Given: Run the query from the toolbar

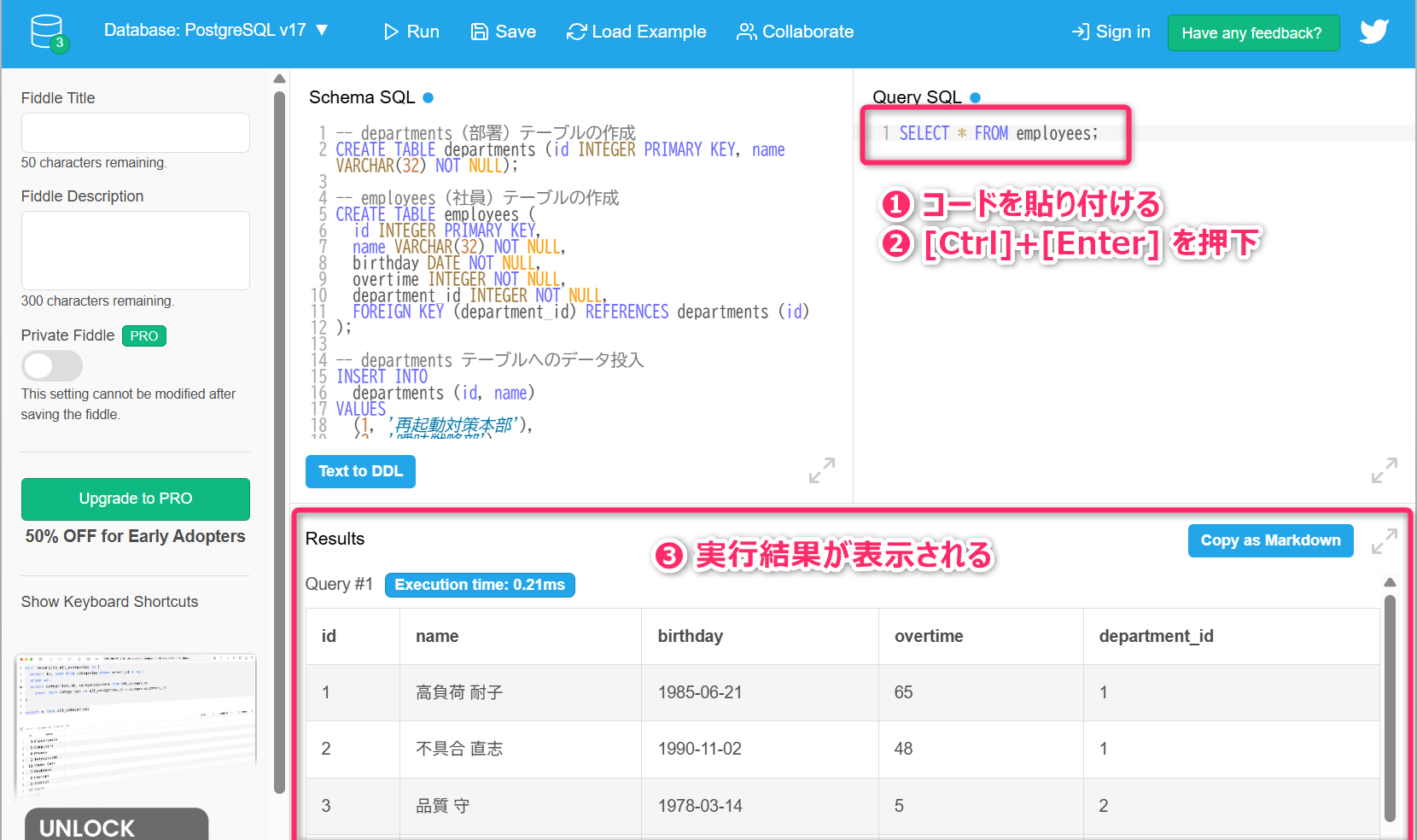Looking at the screenshot, I should [411, 32].
